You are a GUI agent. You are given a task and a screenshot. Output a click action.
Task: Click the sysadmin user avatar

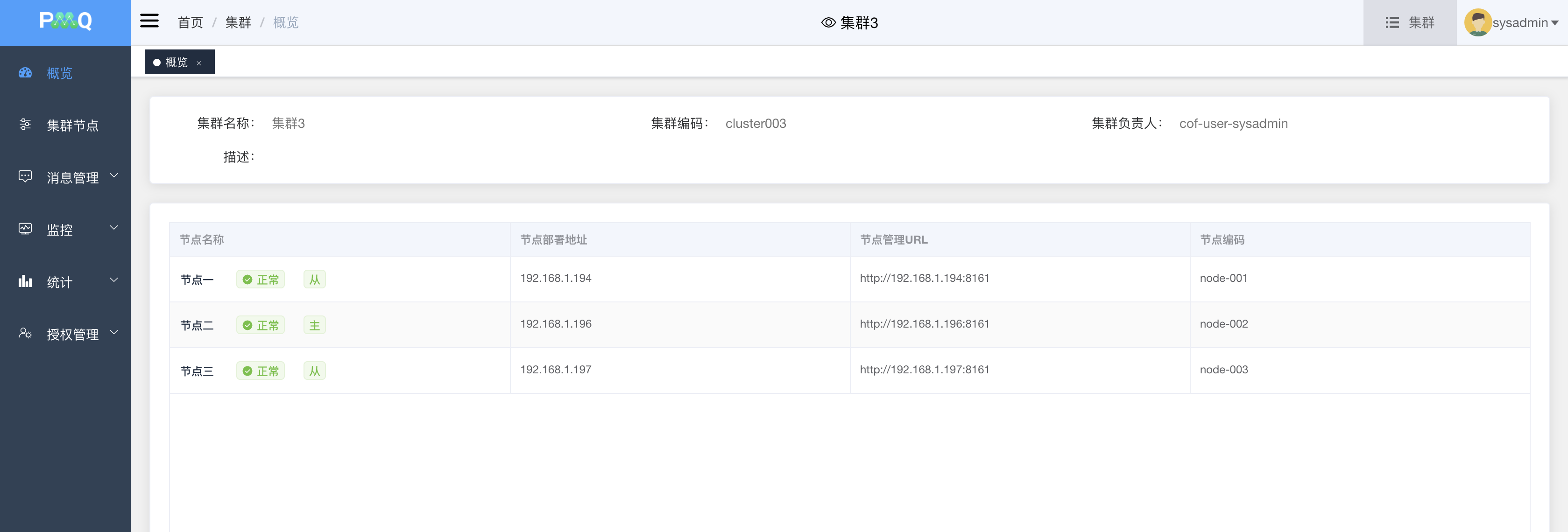(x=1477, y=22)
